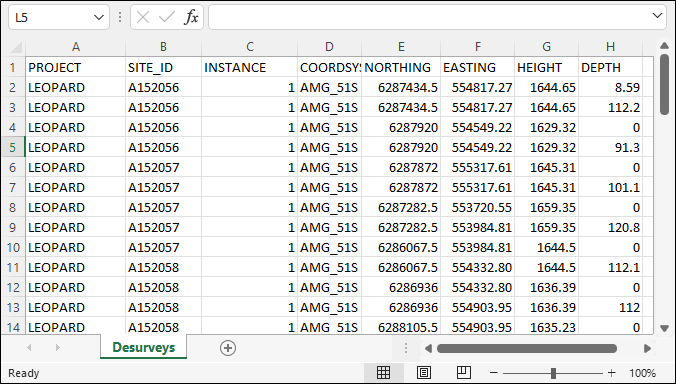Click the DEPTH header cell
Screen dimensions: 676x384
click(610, 68)
